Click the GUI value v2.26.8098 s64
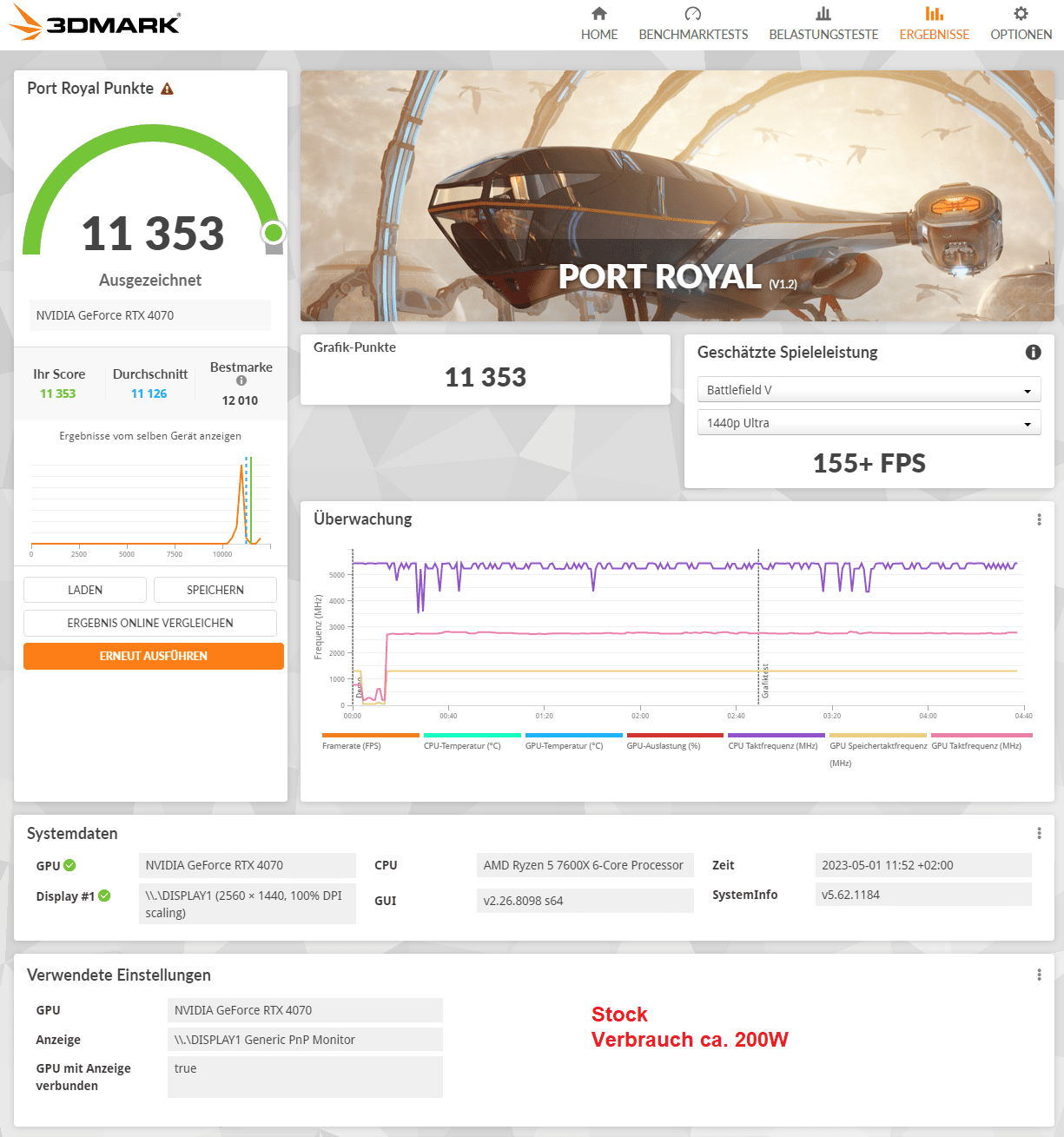 585,901
